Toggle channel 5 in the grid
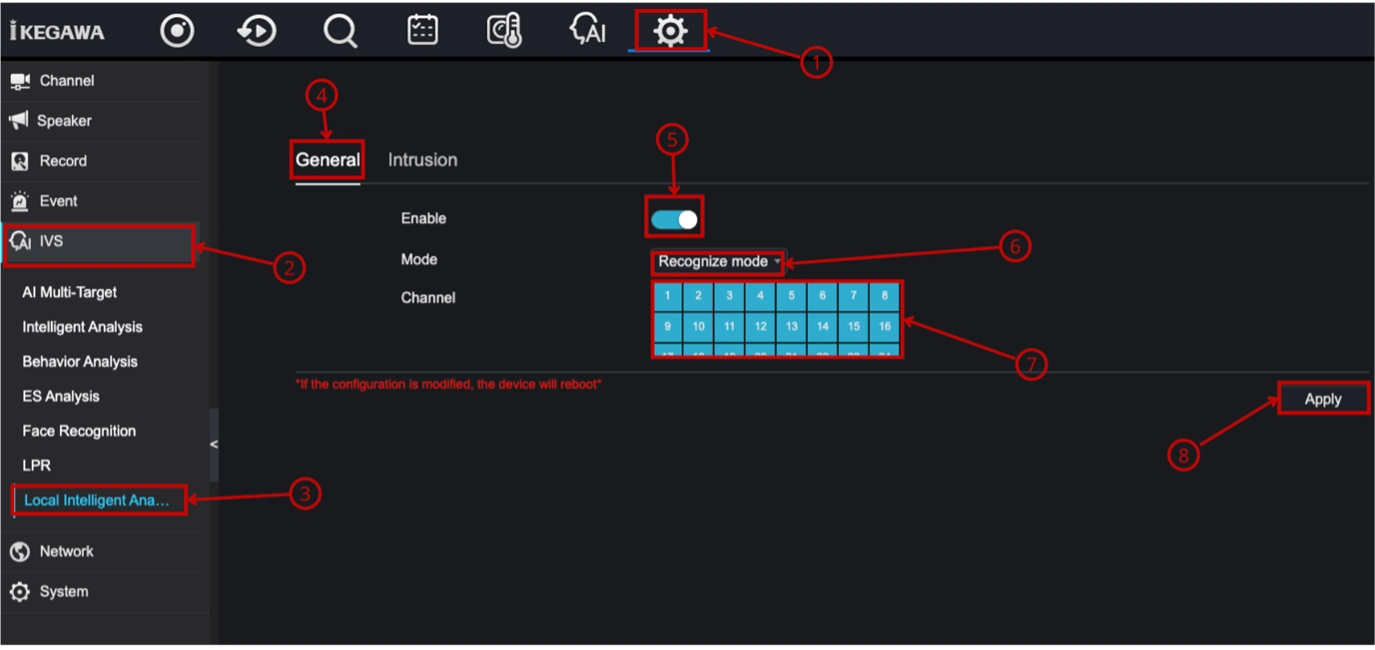1375x650 pixels. [792, 296]
